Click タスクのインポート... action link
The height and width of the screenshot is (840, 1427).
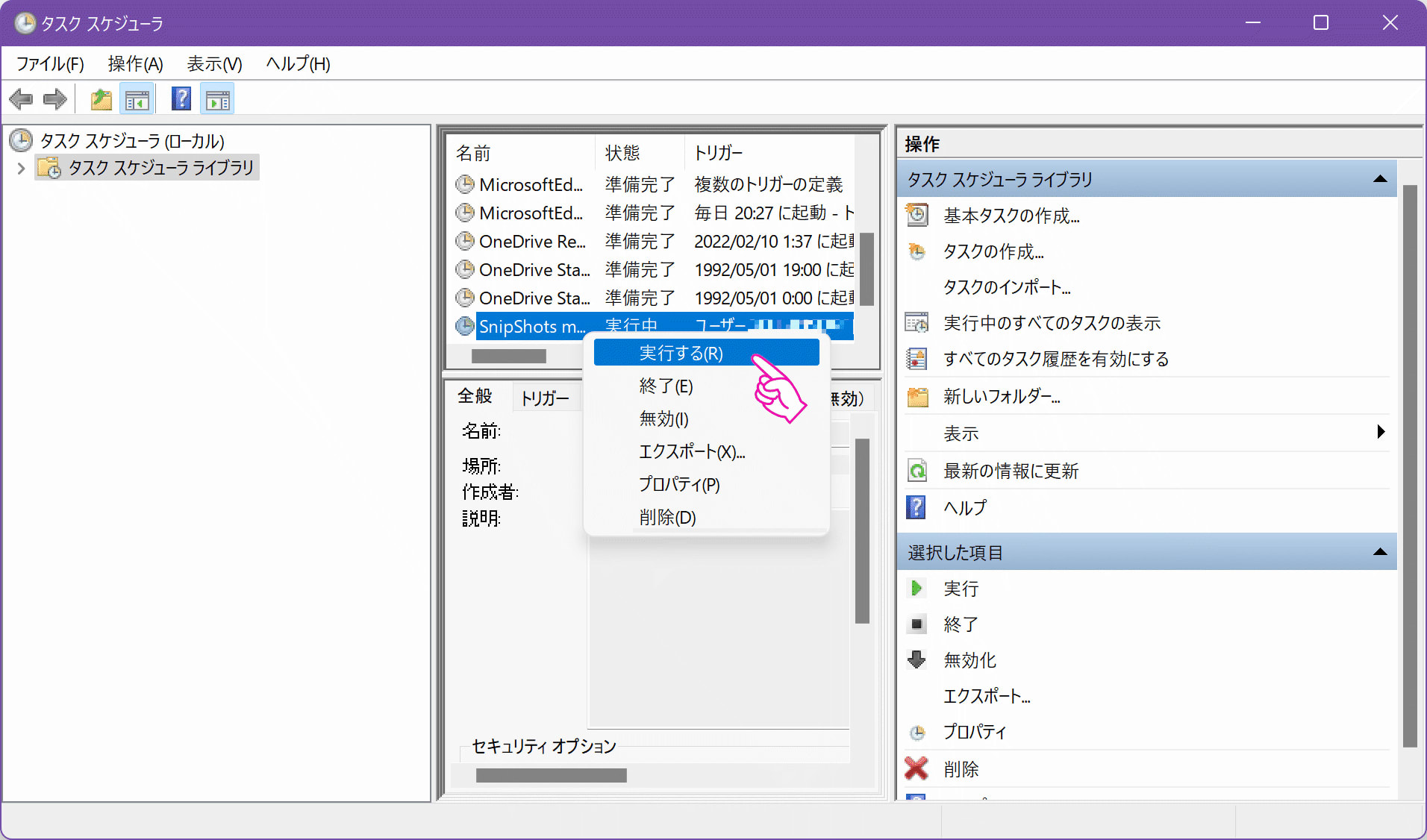(1007, 287)
